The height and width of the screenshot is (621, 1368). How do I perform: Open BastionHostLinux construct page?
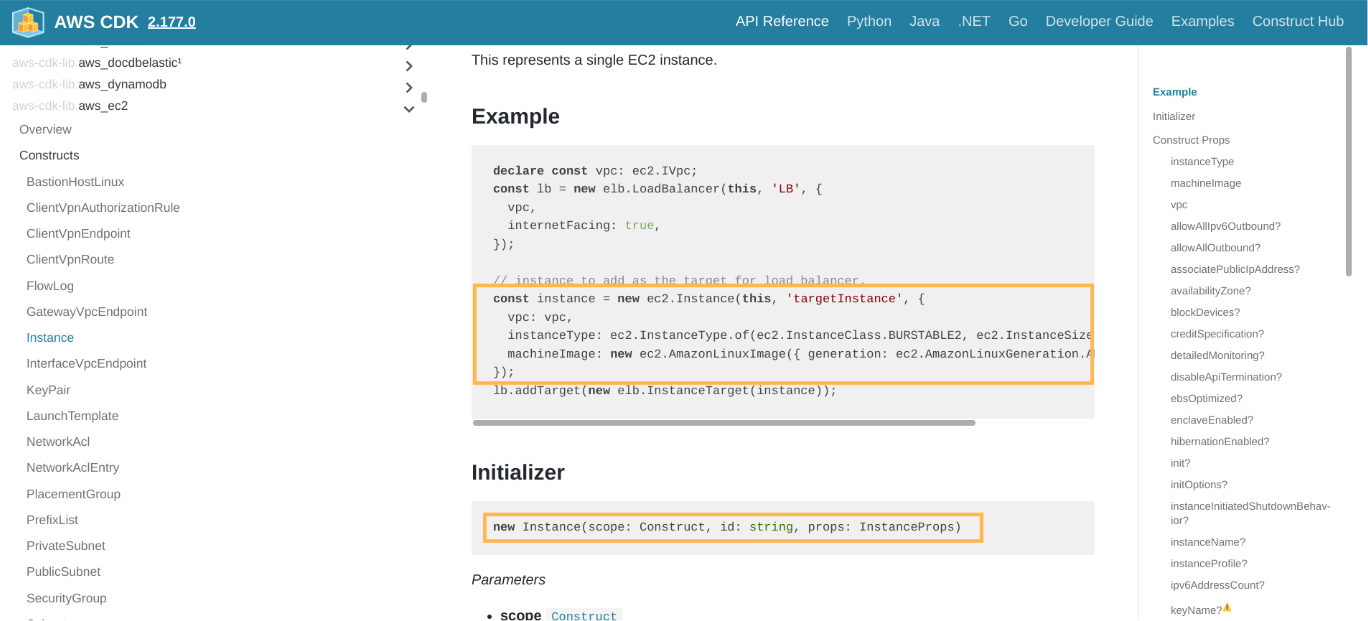tap(75, 182)
